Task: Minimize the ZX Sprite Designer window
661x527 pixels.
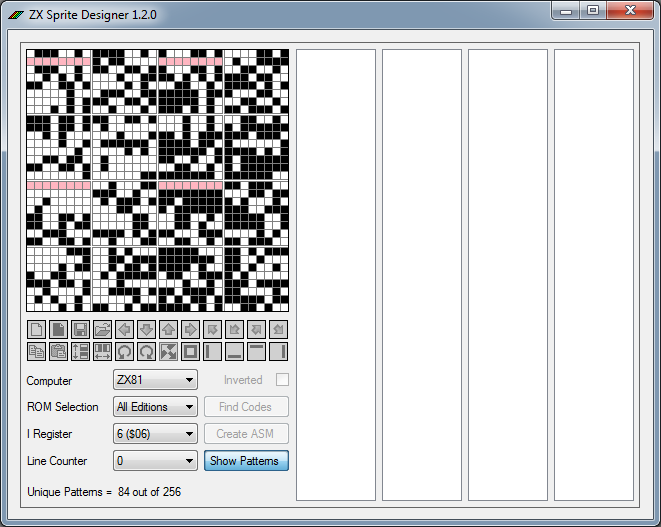Action: coord(565,11)
